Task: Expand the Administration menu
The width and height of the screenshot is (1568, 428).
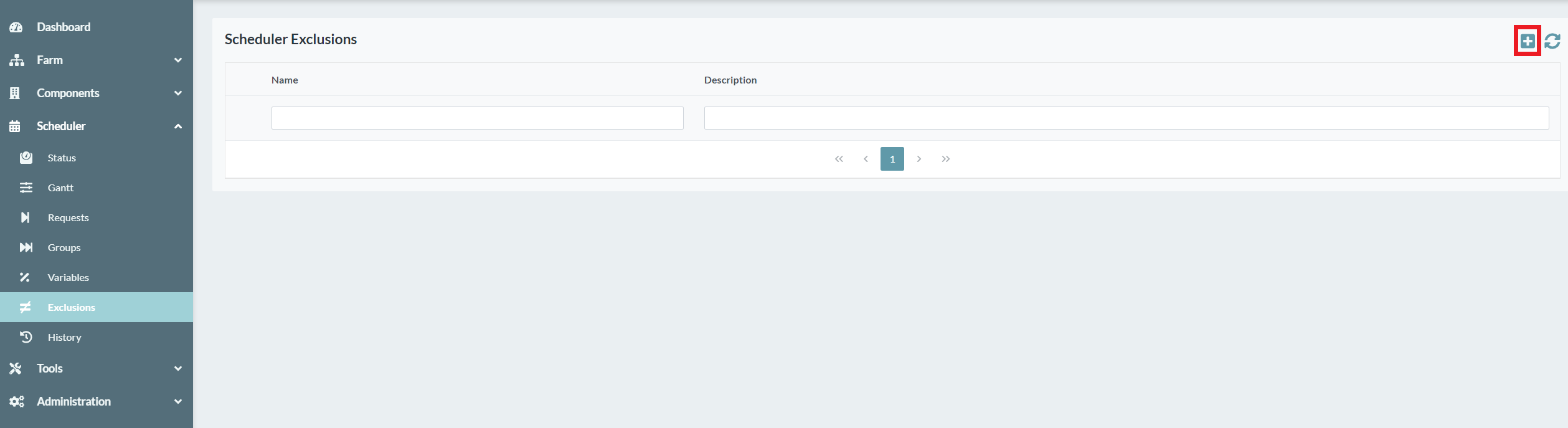Action: 73,402
